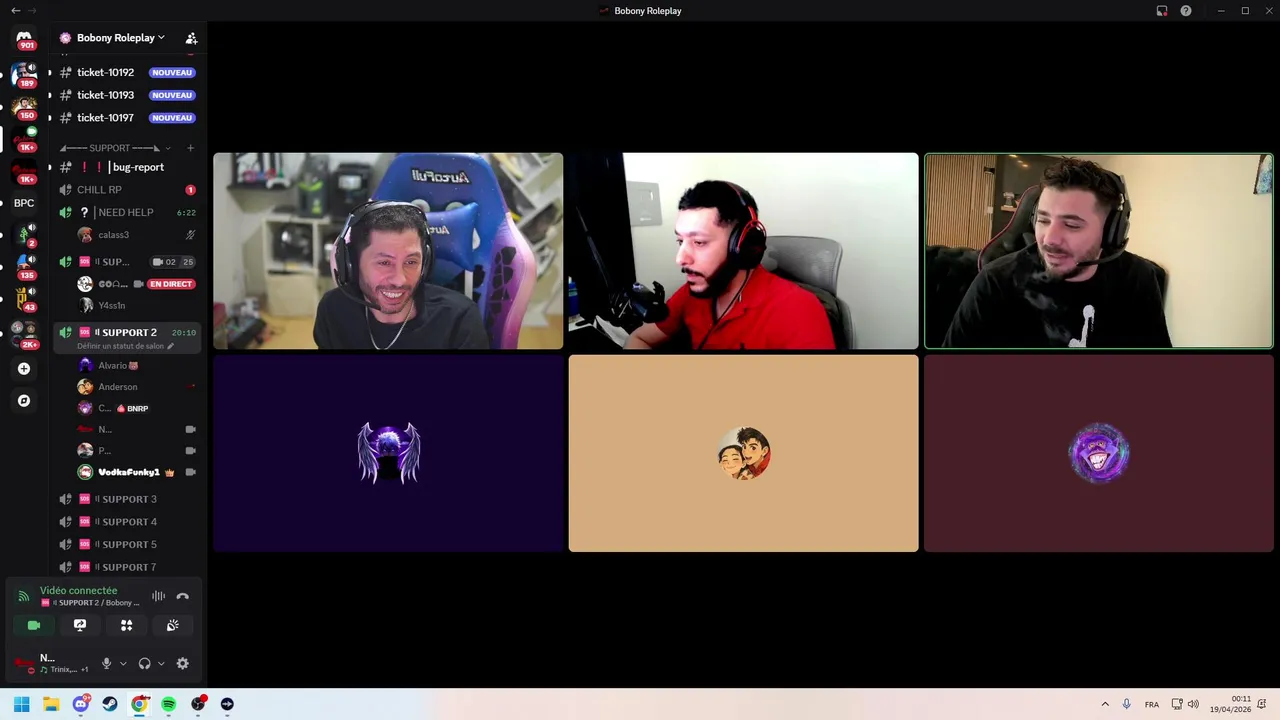Open the ticket-10197 channel
Image resolution: width=1280 pixels, height=720 pixels.
127,118
